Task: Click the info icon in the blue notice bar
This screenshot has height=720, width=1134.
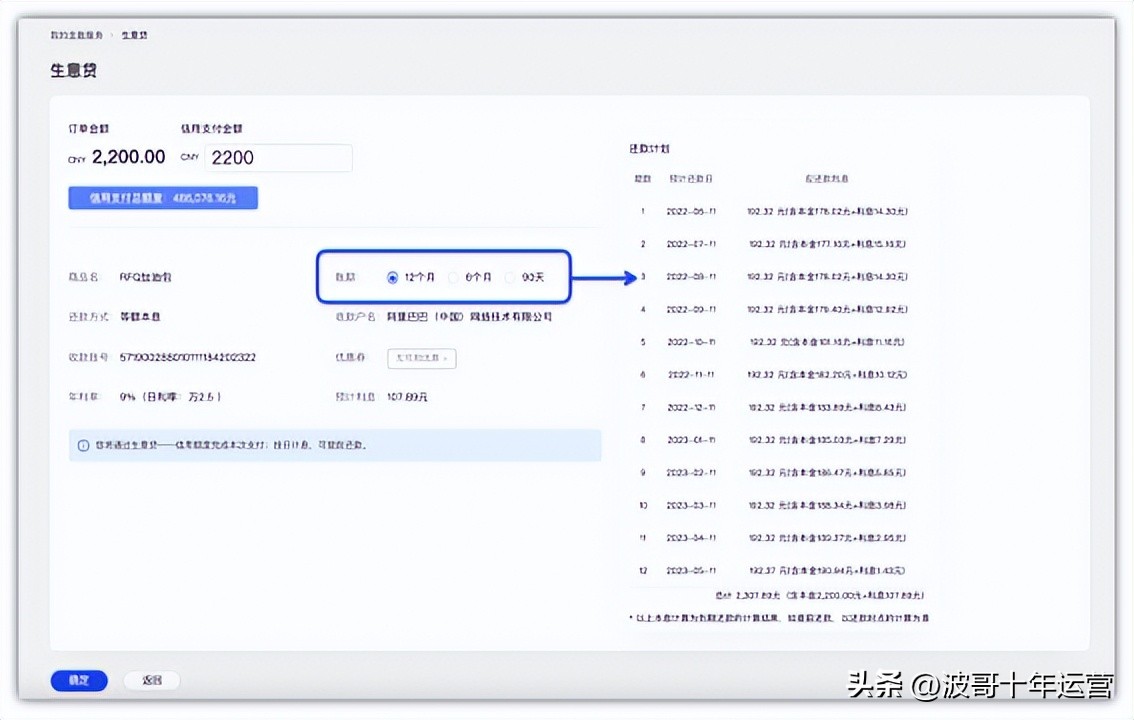Action: tap(82, 445)
